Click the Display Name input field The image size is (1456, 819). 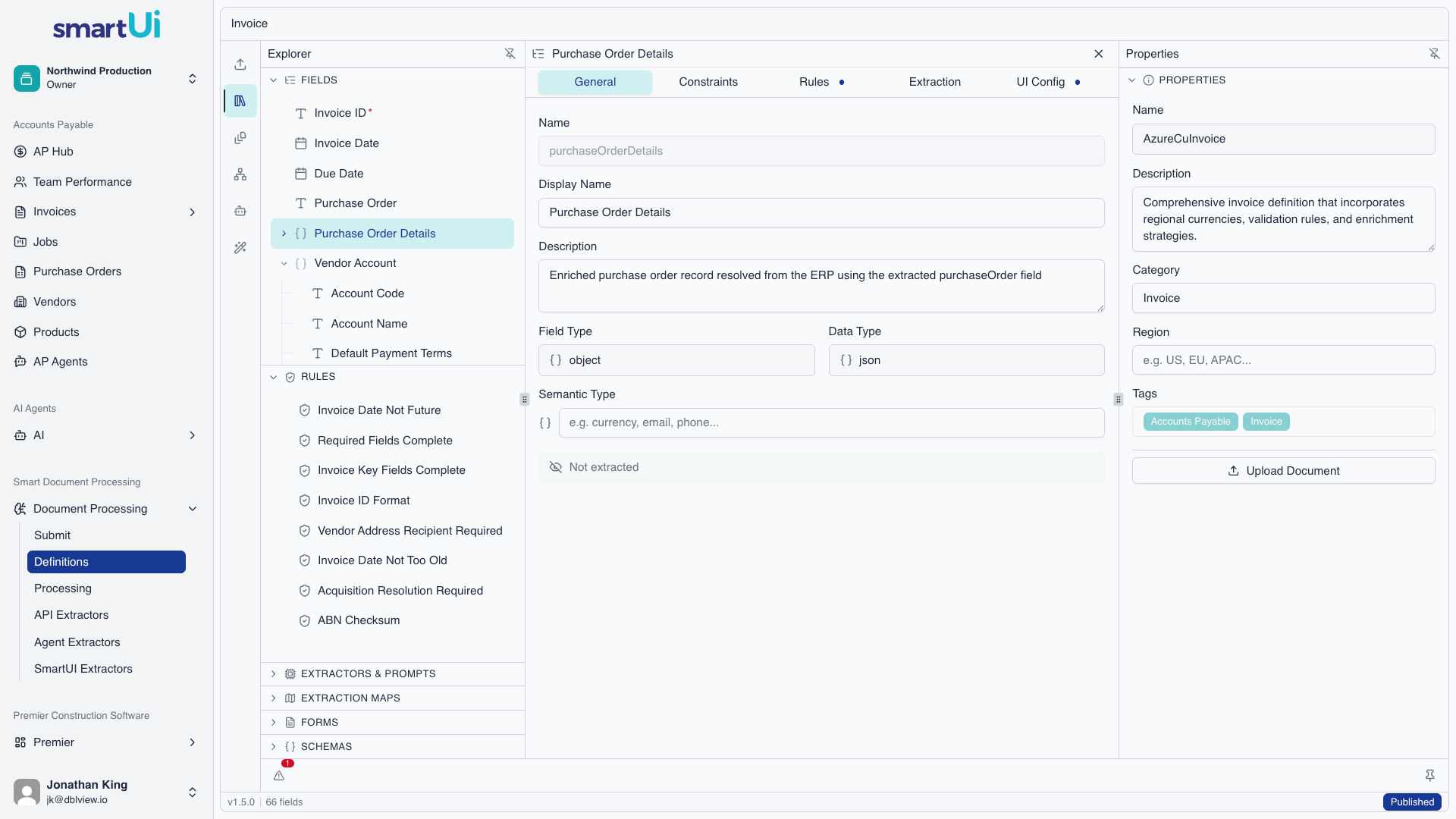click(x=821, y=212)
